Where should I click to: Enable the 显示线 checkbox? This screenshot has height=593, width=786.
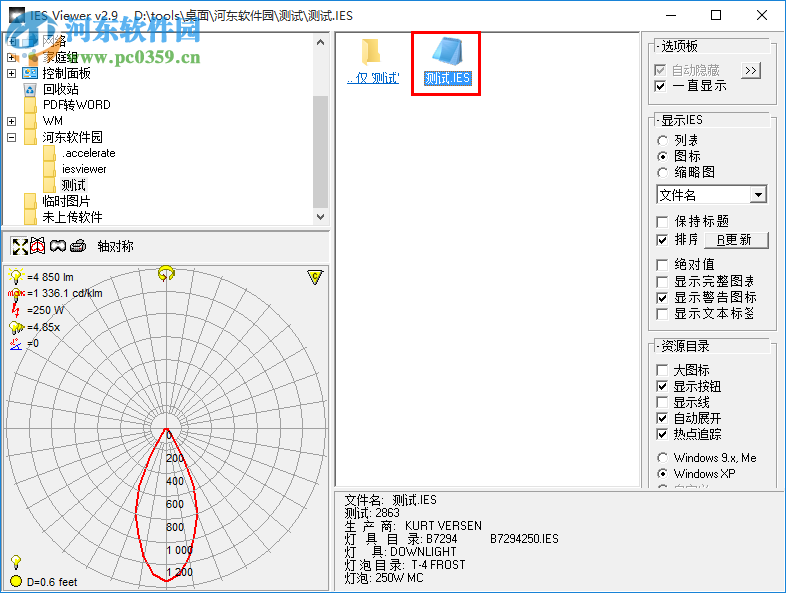coord(662,402)
